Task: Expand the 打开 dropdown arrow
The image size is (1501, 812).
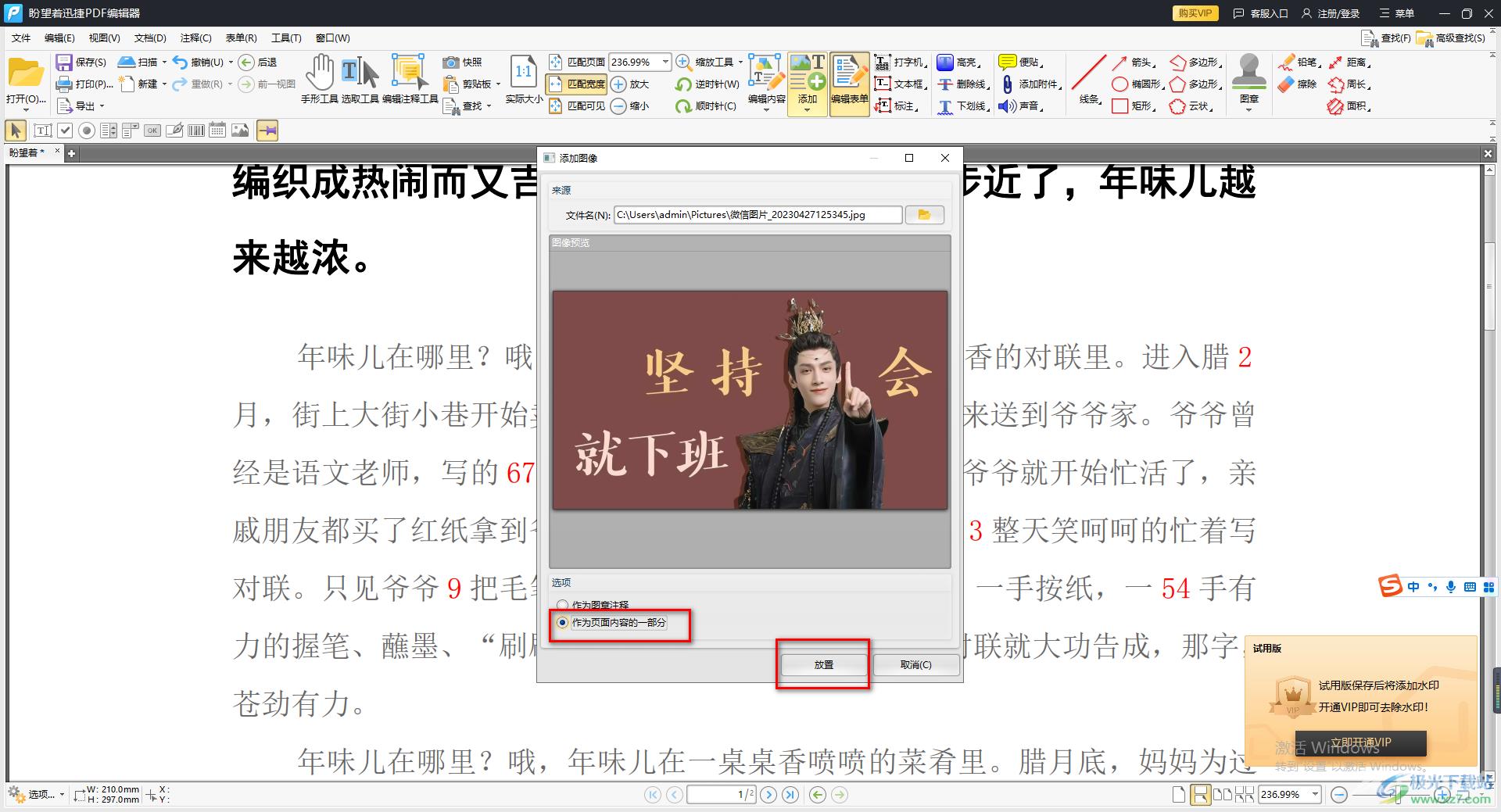Action: [26, 109]
